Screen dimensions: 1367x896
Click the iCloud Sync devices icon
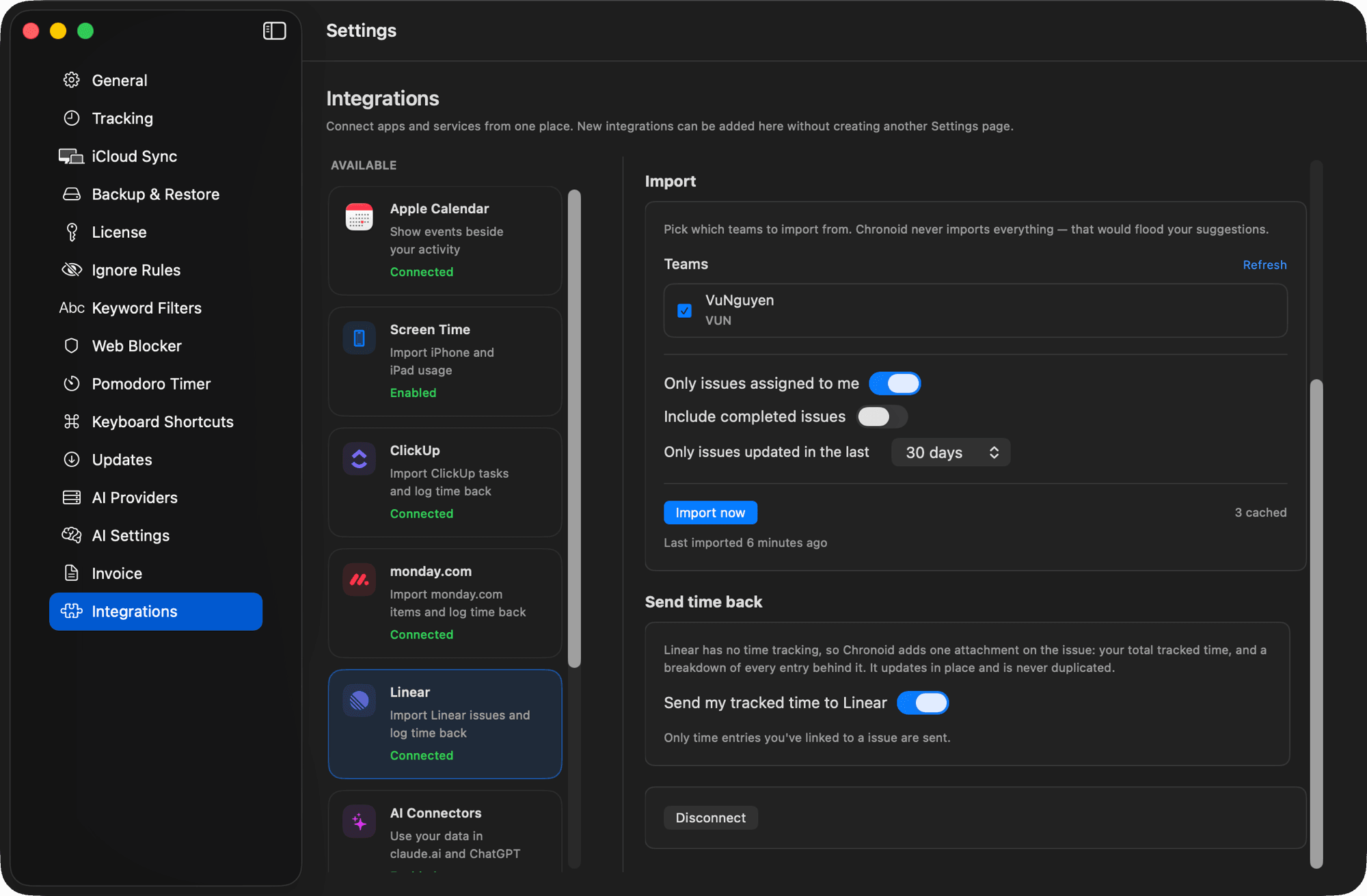(71, 157)
